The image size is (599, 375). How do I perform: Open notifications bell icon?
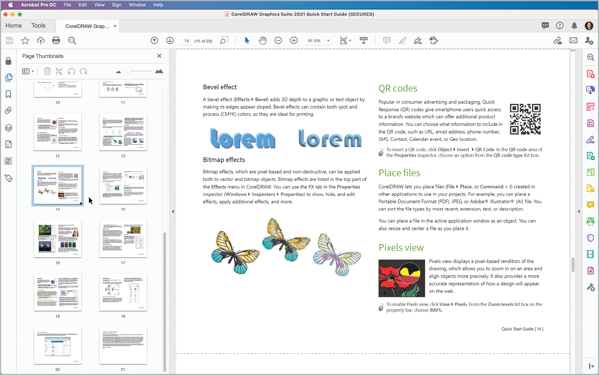(574, 26)
